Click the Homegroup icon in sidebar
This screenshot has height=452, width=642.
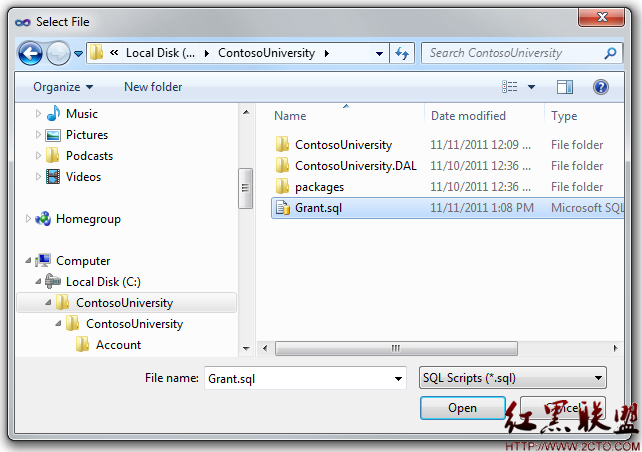[43, 219]
